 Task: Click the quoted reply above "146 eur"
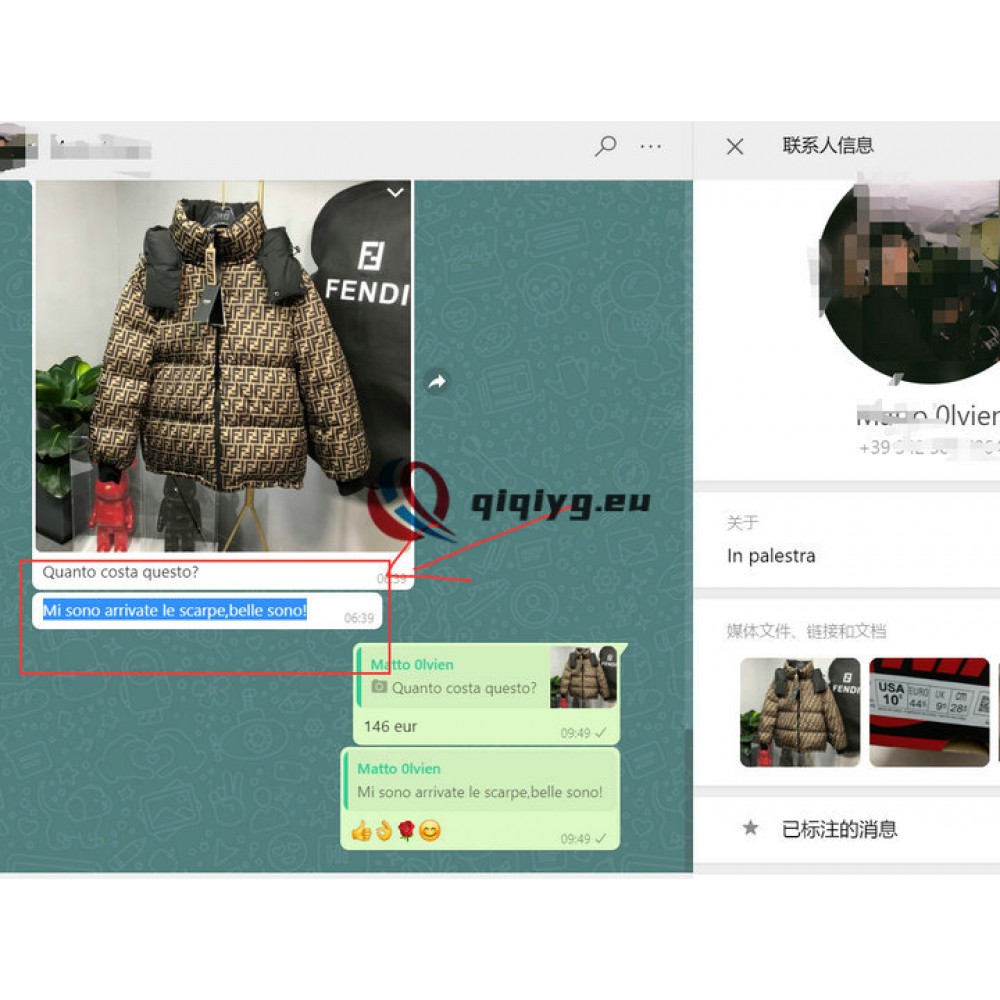pyautogui.click(x=455, y=677)
